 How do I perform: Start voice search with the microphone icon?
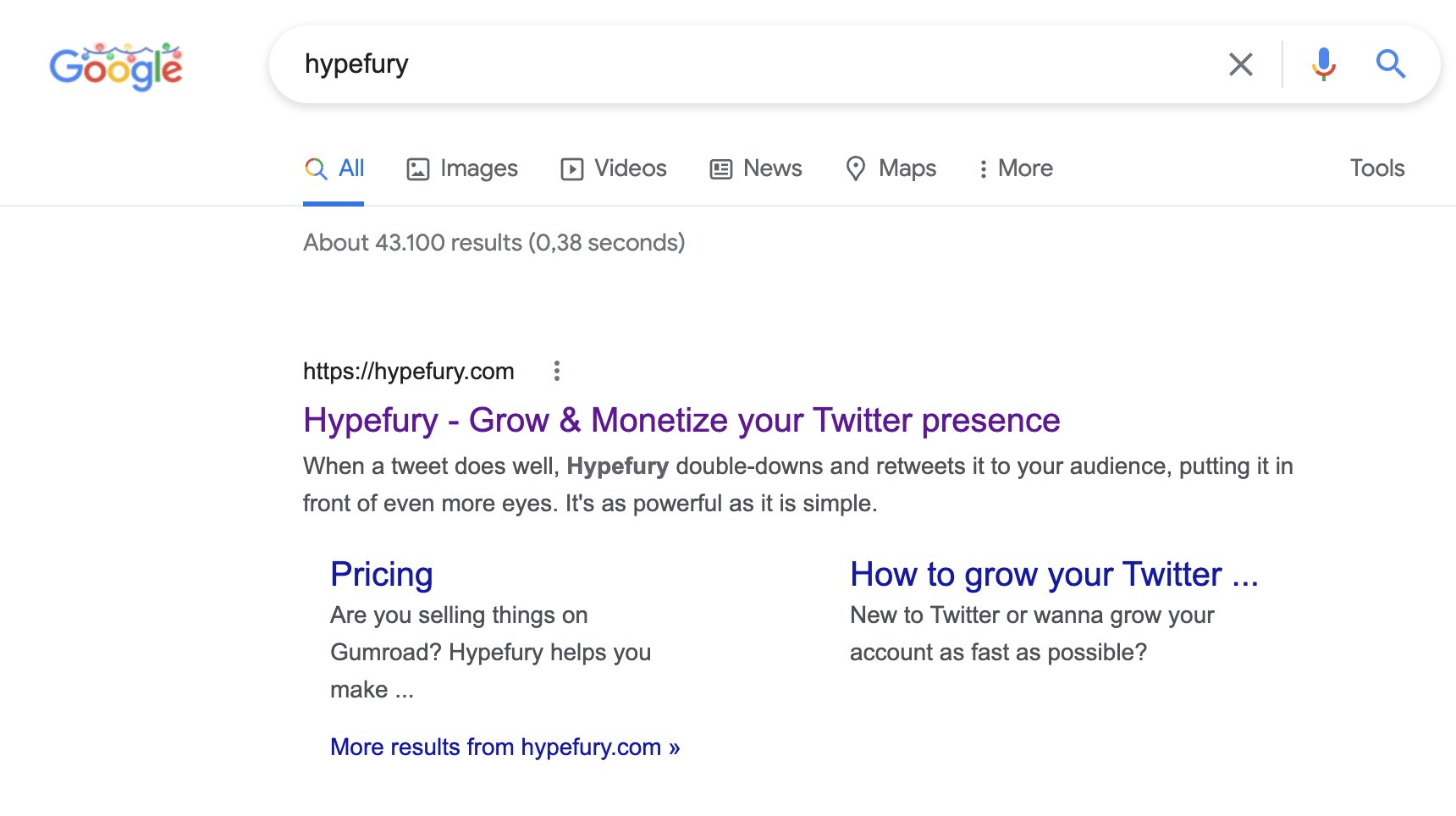(x=1323, y=64)
